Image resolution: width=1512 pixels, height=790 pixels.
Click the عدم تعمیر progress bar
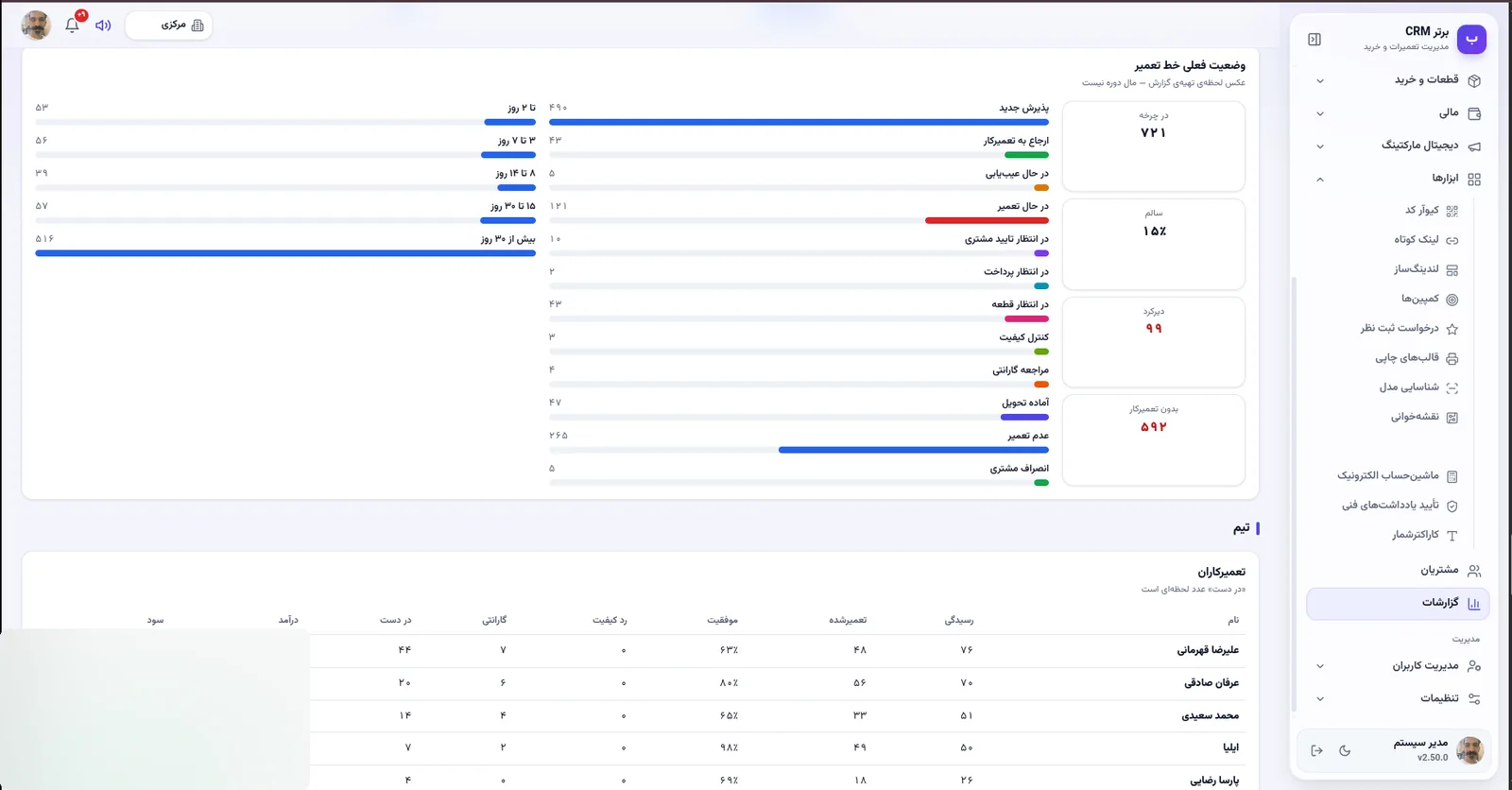(799, 450)
